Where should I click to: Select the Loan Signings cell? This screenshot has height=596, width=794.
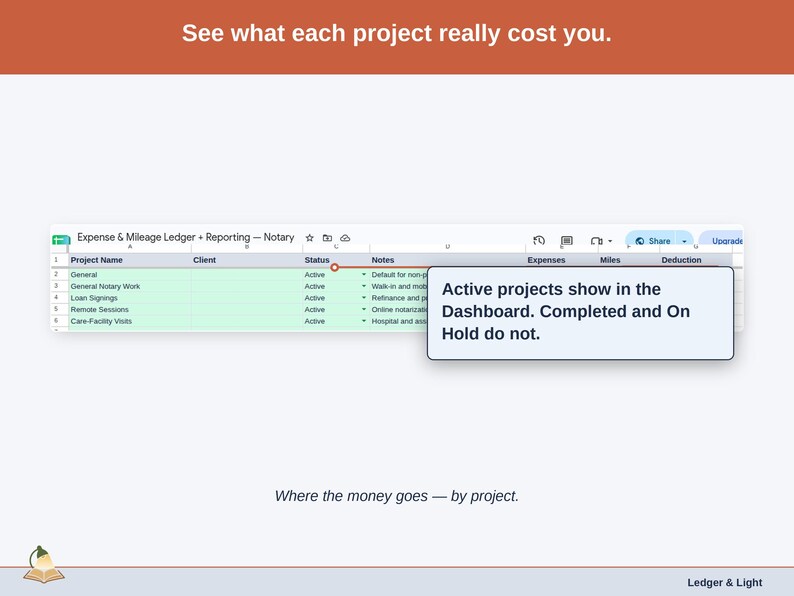click(x=130, y=298)
